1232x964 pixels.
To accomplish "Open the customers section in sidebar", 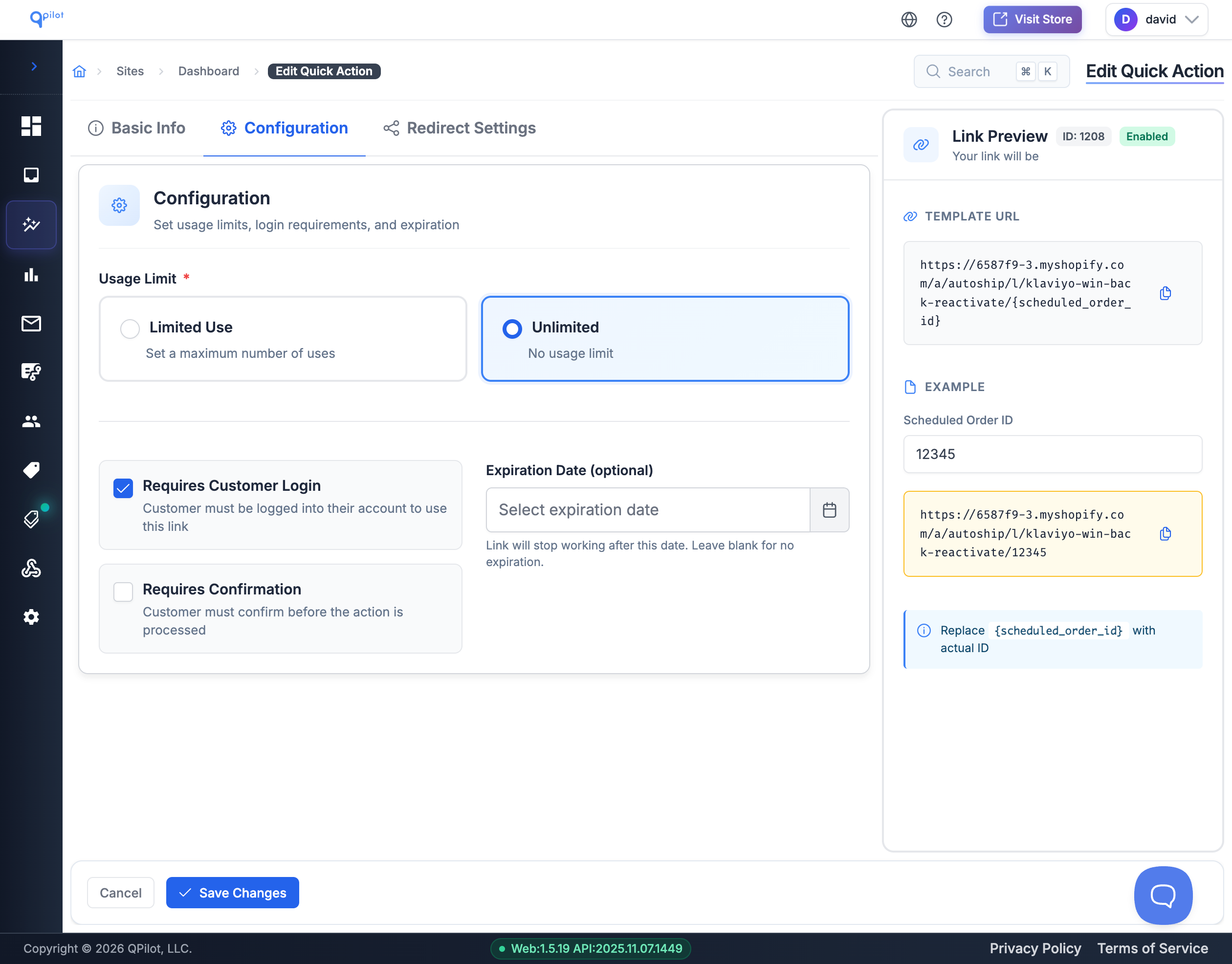I will tap(31, 421).
